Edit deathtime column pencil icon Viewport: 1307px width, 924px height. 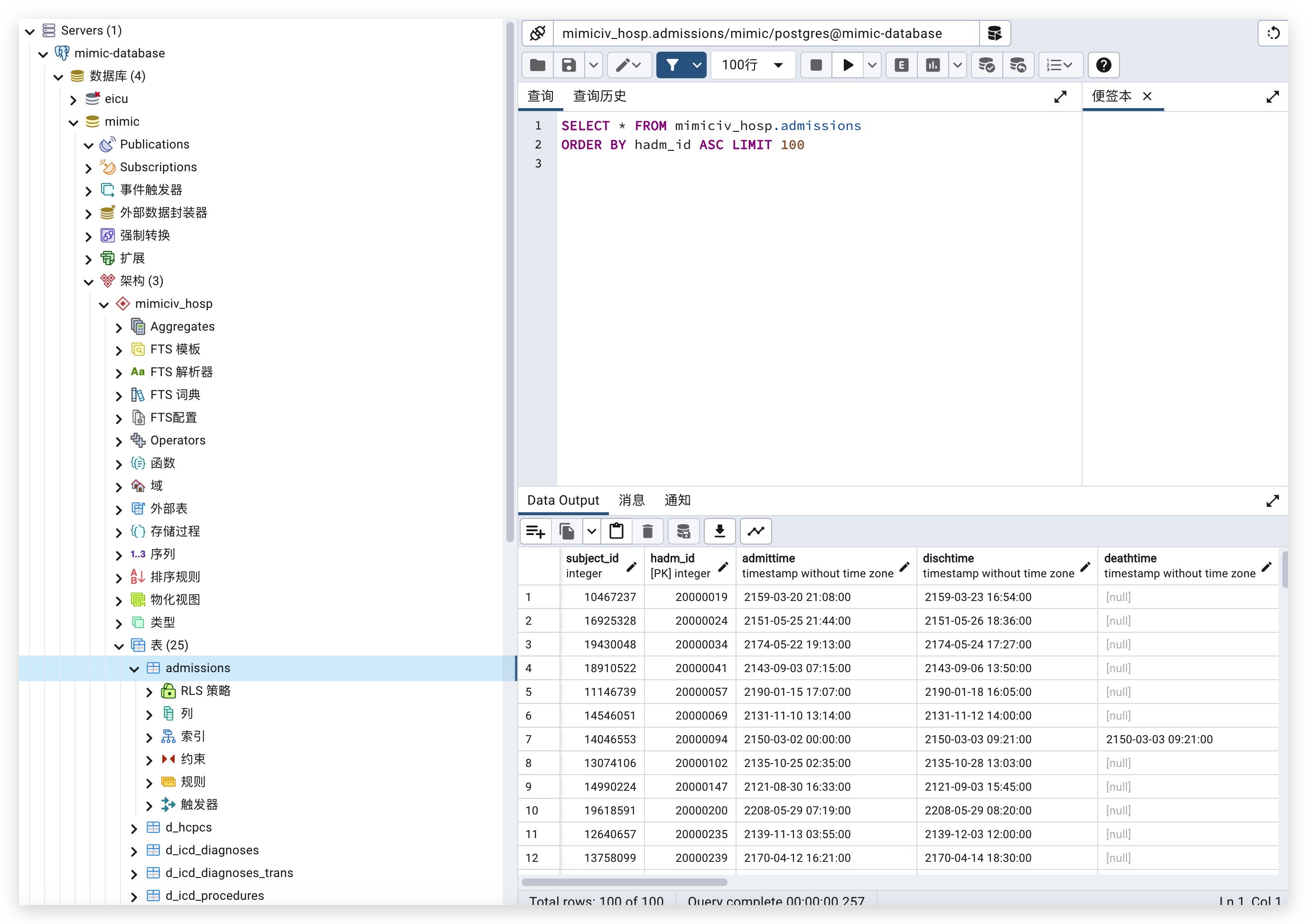tap(1267, 567)
